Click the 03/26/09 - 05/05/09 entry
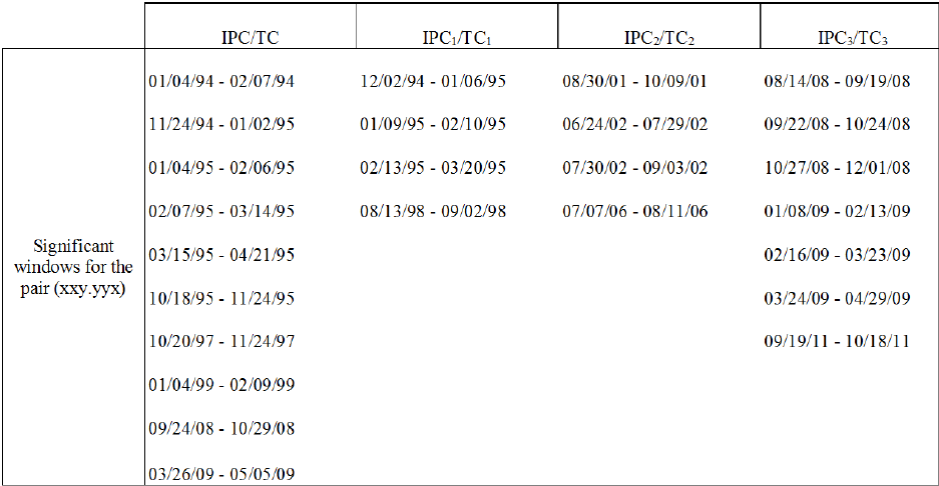The height and width of the screenshot is (486, 939). [220, 472]
